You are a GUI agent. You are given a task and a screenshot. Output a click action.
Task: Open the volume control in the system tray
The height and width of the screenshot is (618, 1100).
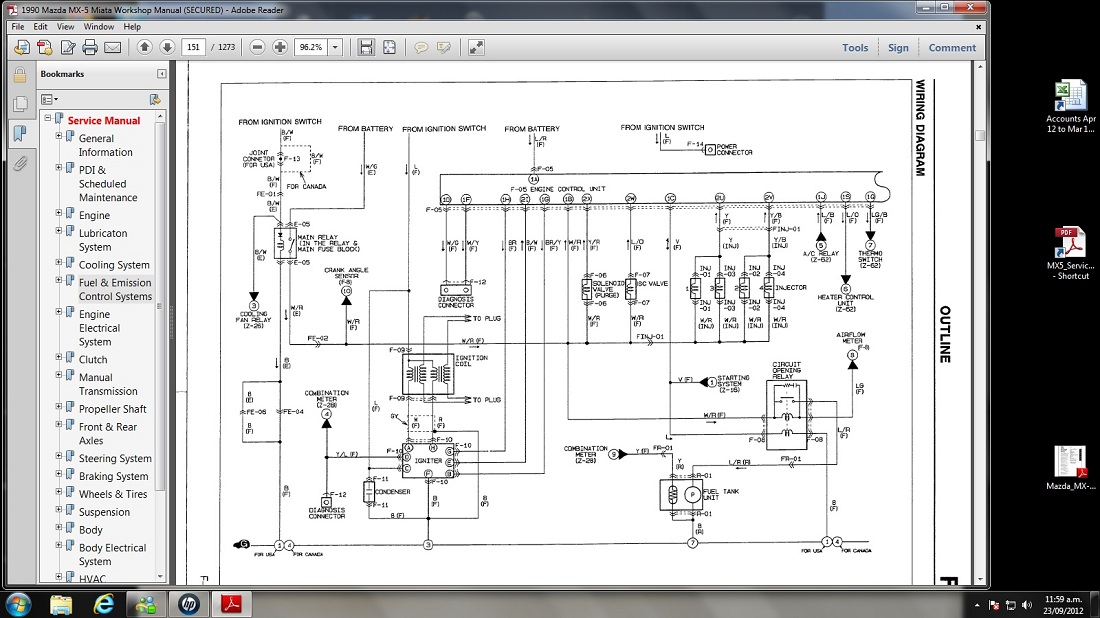(x=1027, y=605)
